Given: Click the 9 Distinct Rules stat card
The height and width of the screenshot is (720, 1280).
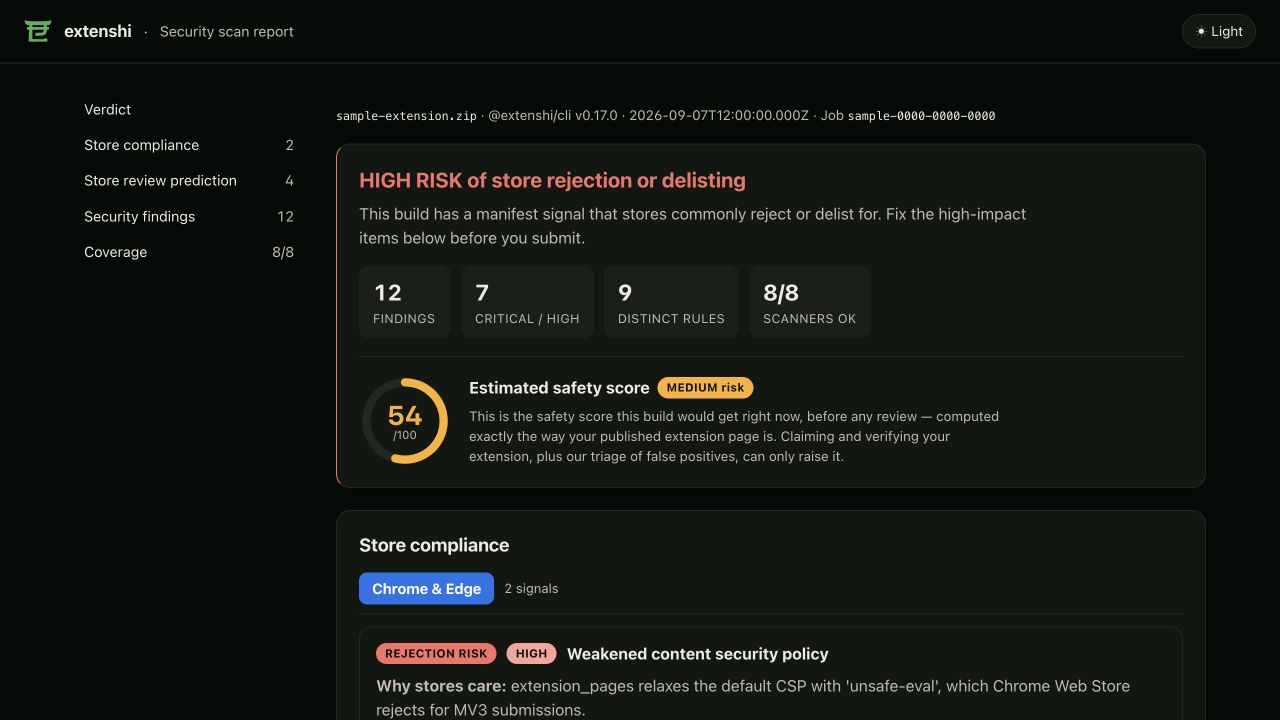Looking at the screenshot, I should [x=671, y=302].
